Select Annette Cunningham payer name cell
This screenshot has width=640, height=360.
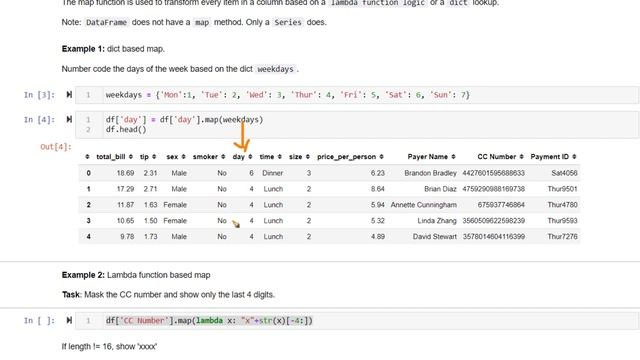(423, 205)
